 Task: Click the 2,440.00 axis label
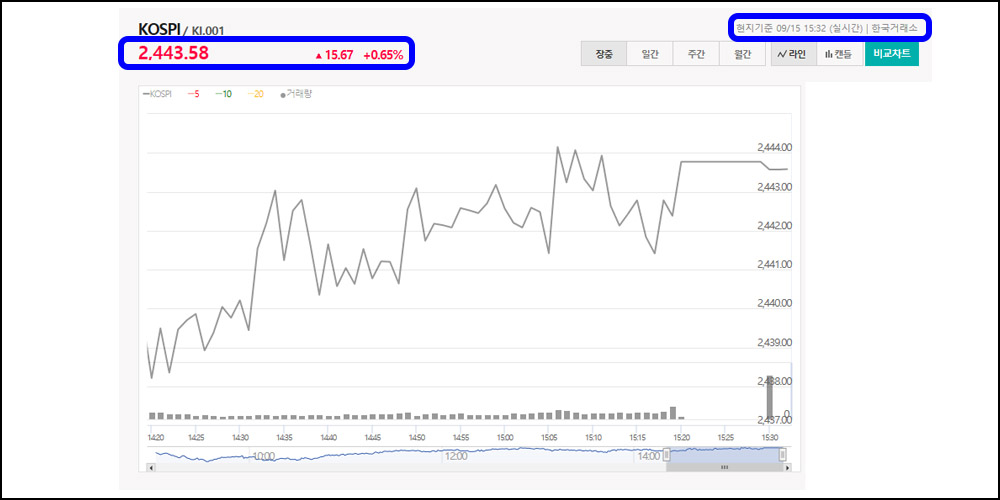point(775,303)
